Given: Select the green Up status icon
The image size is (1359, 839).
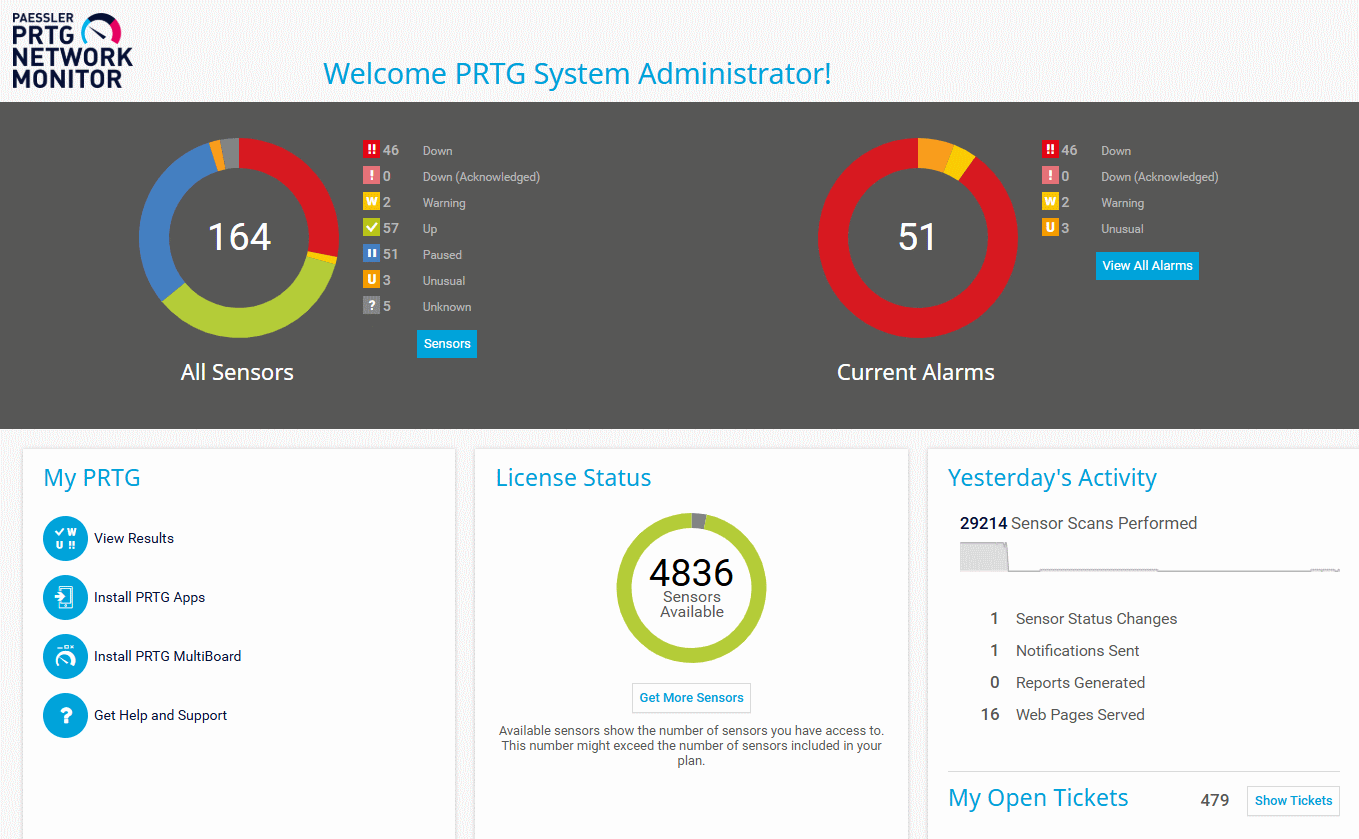Looking at the screenshot, I should (371, 228).
